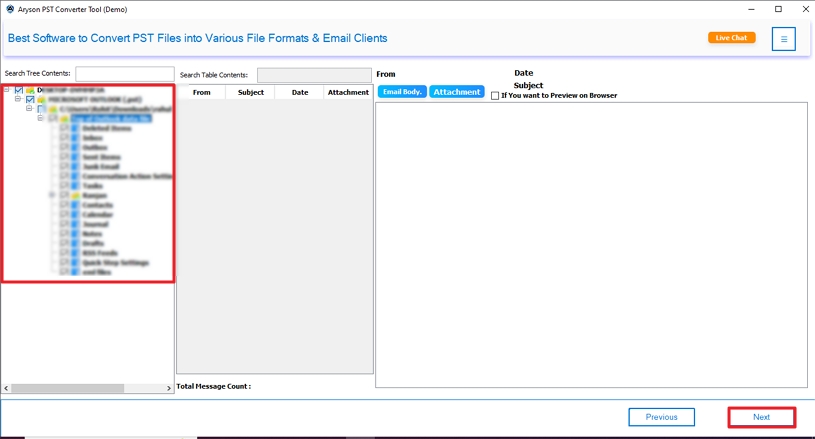Viewport: 815px width, 439px height.
Task: Expand the Ranjan folder node
Action: tap(52, 195)
